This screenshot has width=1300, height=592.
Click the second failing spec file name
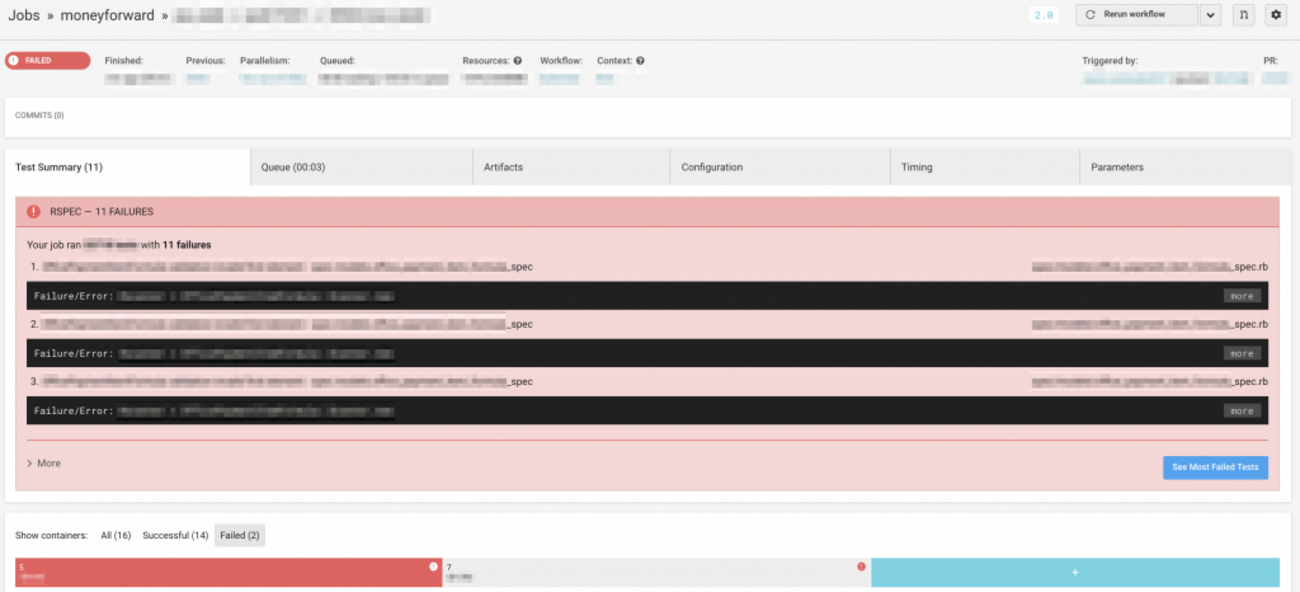pyautogui.click(x=288, y=324)
